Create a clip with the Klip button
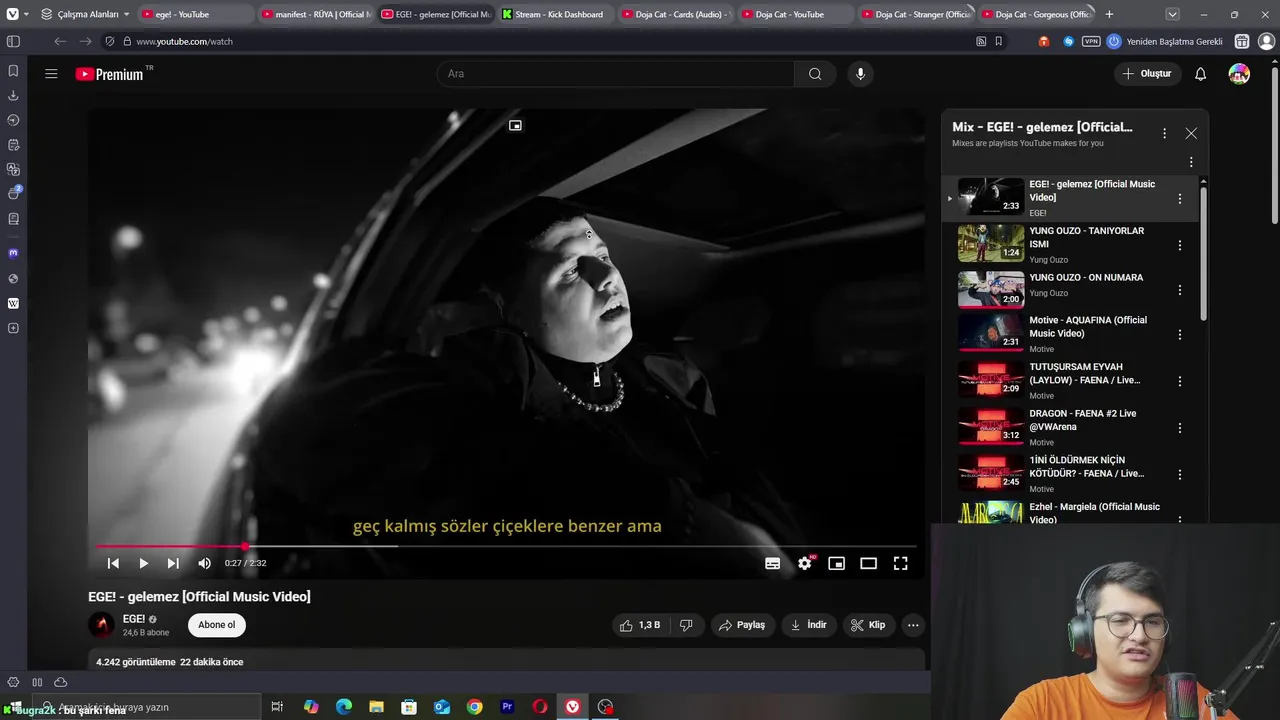The height and width of the screenshot is (720, 1280). 868,625
